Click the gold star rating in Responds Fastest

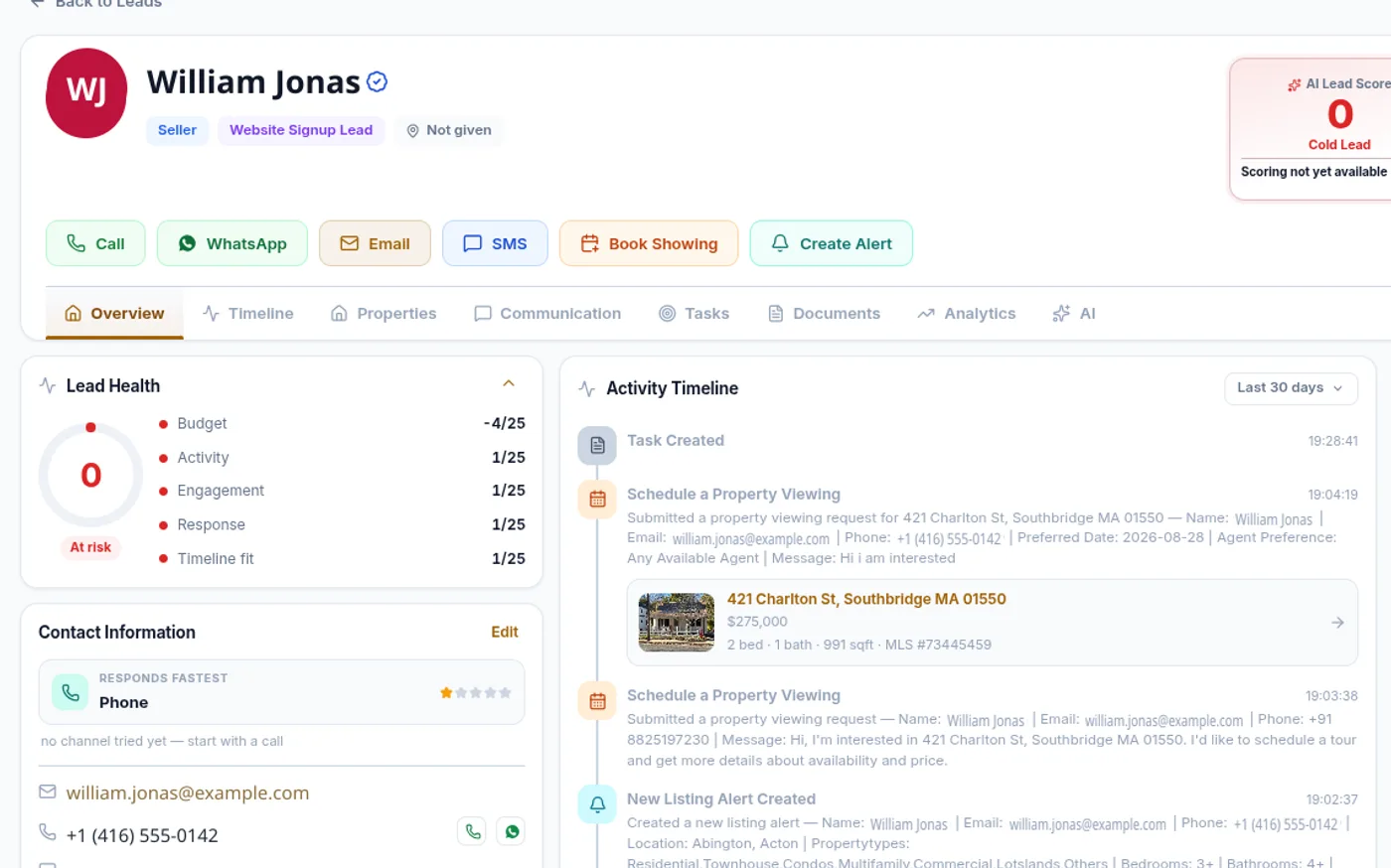tap(446, 692)
